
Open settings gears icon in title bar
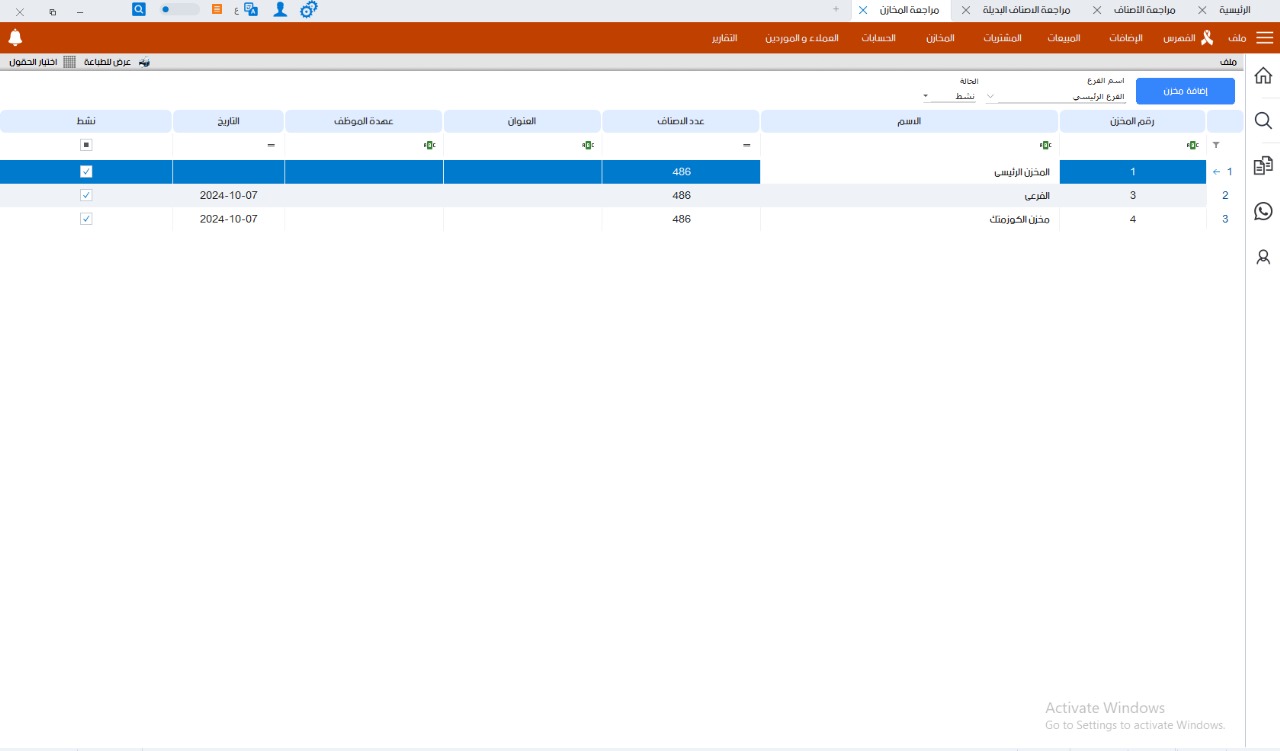point(308,9)
